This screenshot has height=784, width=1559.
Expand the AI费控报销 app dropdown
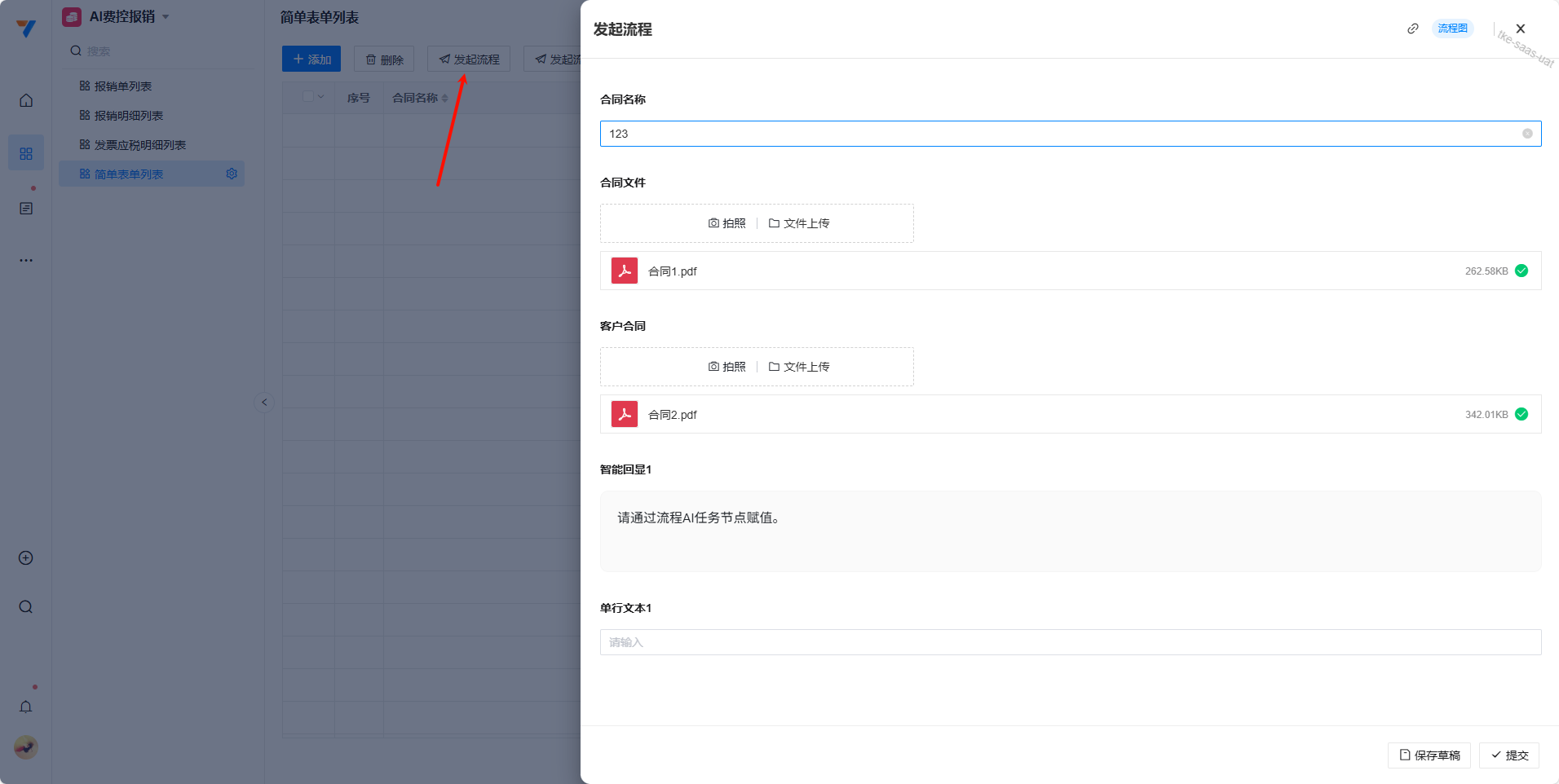click(166, 17)
